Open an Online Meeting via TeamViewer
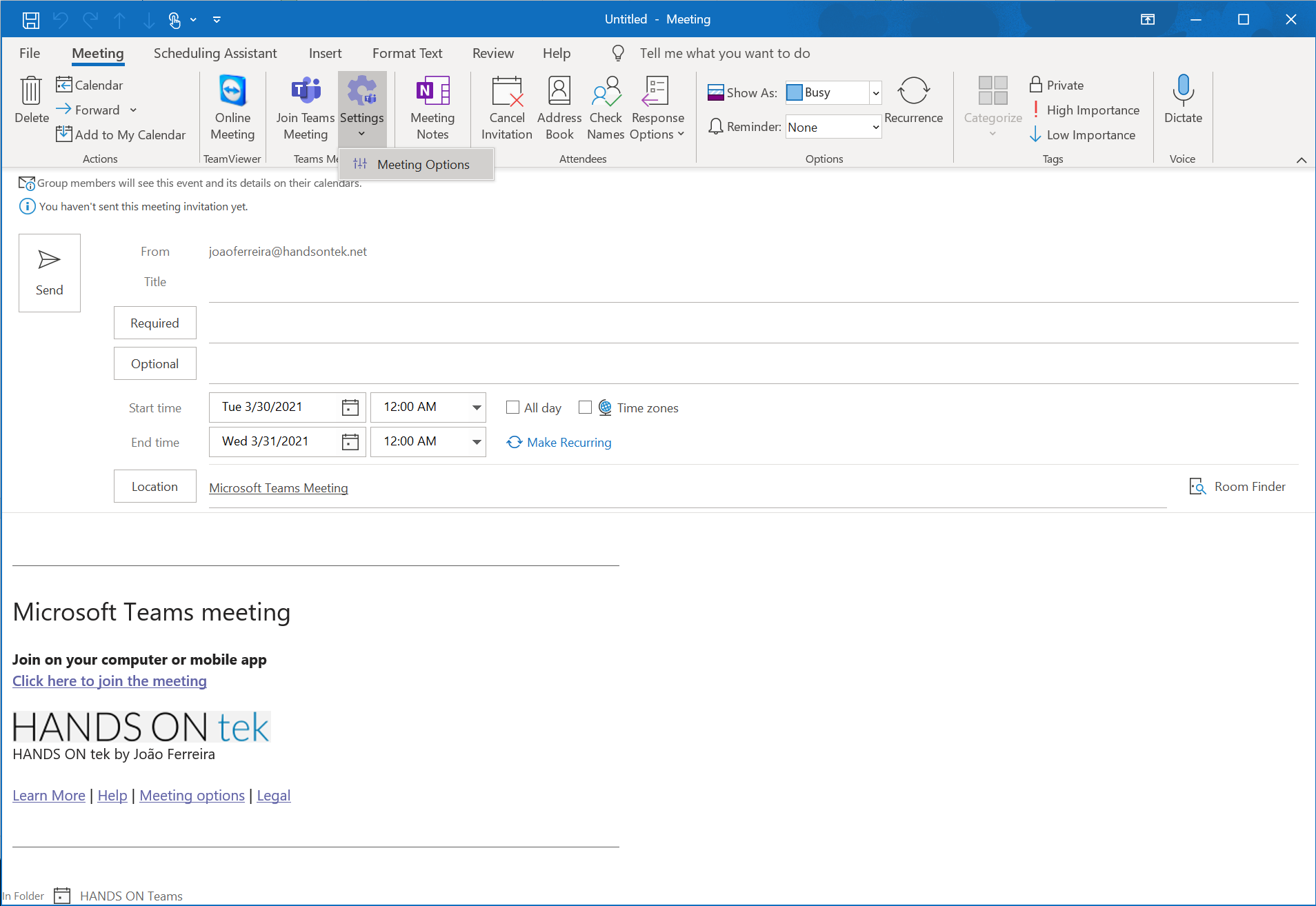1316x906 pixels. click(232, 107)
